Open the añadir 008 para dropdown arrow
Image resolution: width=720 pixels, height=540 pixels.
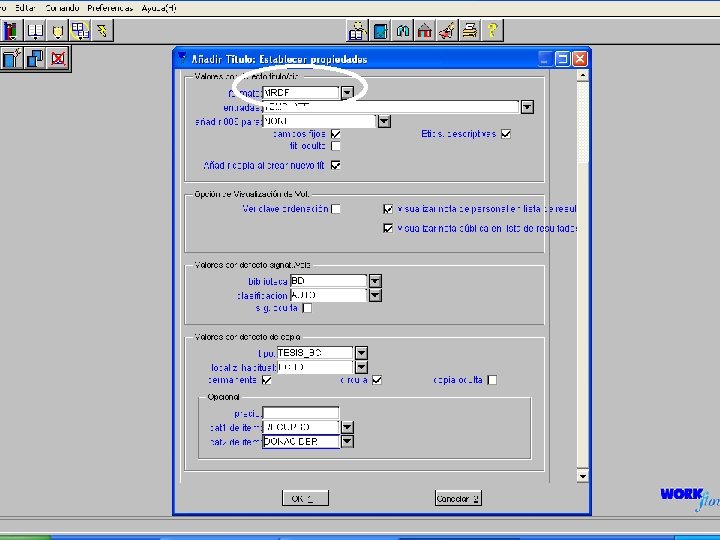click(x=384, y=121)
